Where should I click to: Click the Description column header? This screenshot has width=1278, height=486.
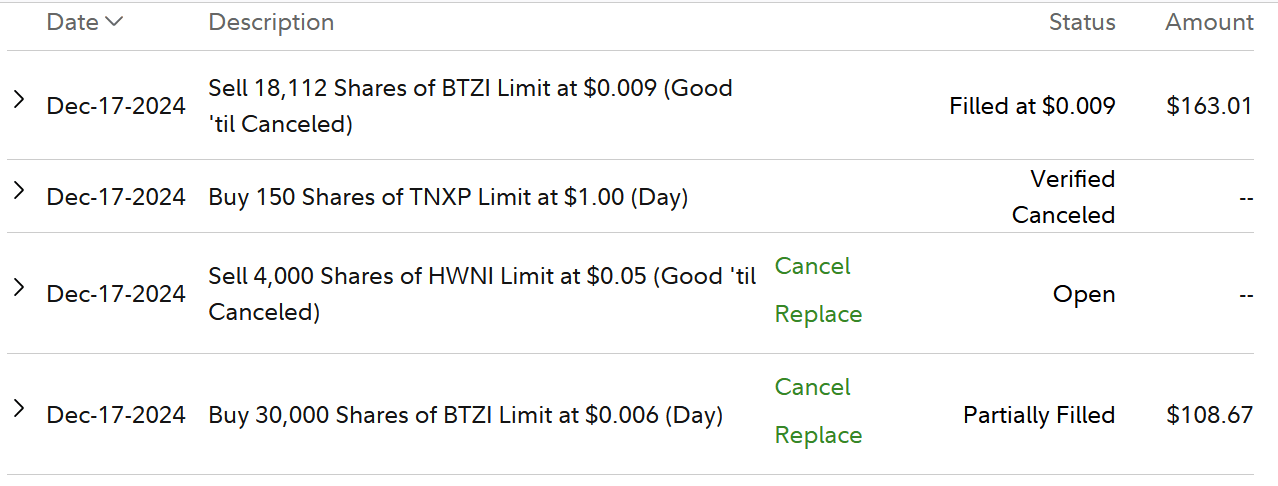pos(271,22)
